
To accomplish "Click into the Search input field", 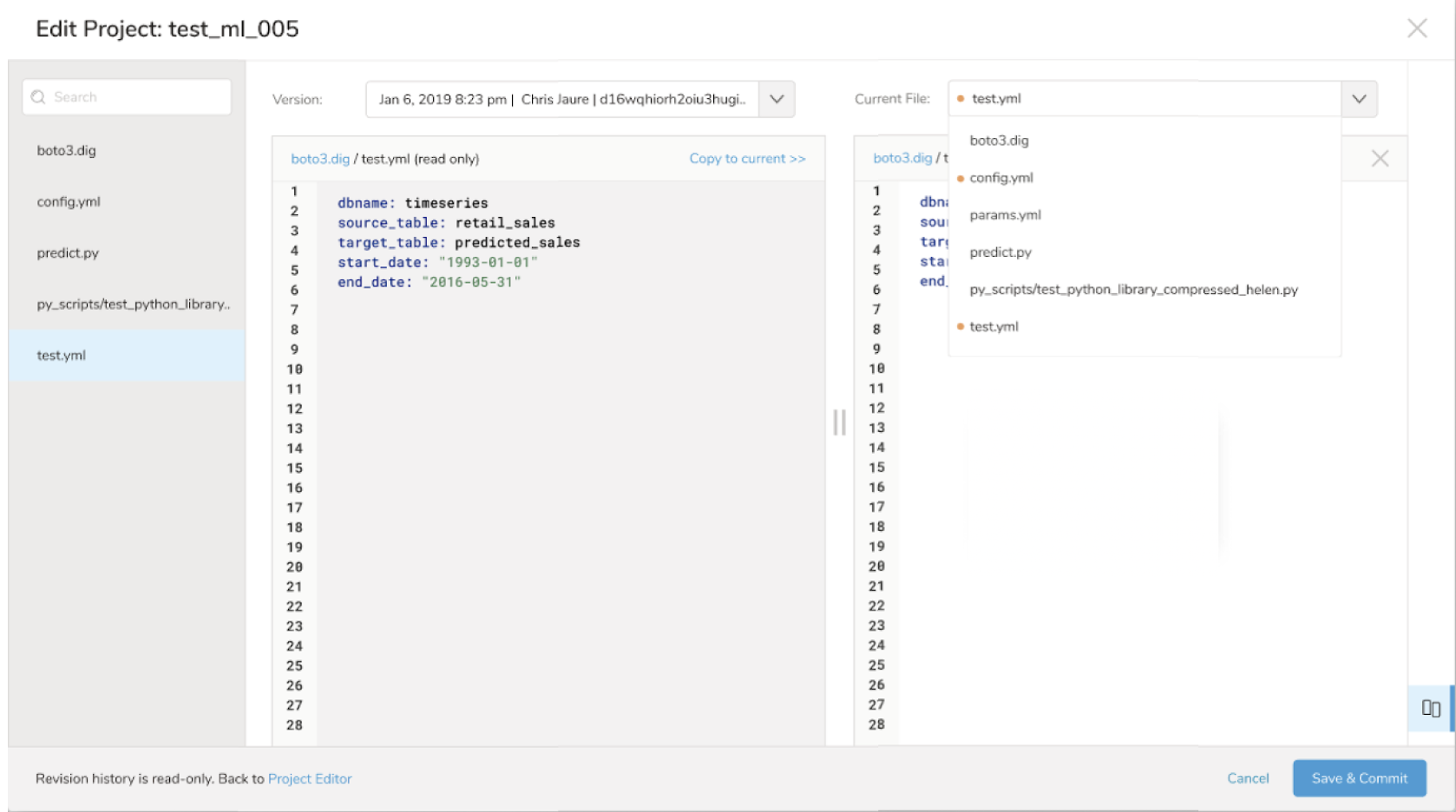I will tap(139, 97).
